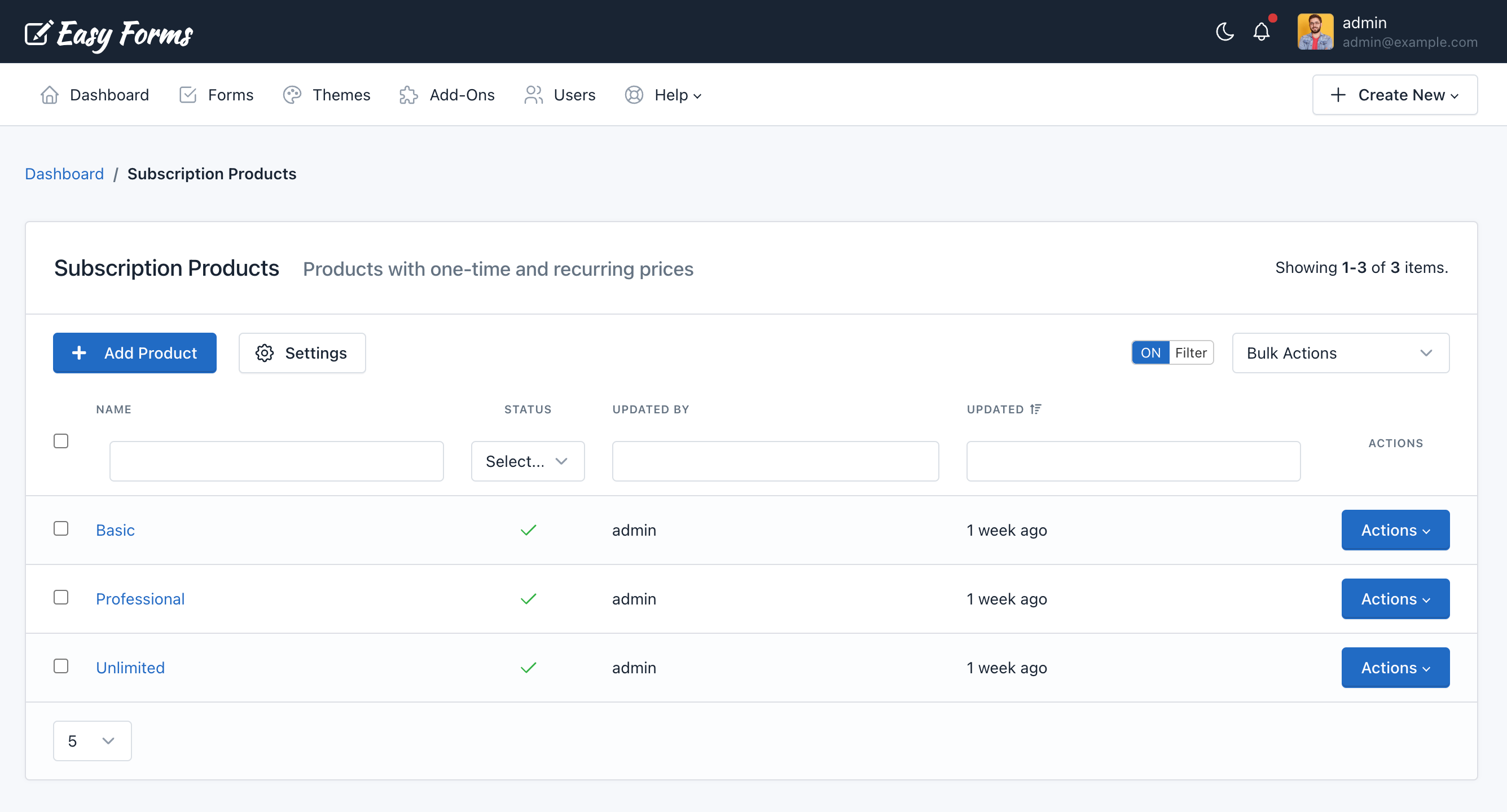
Task: Check the checkbox for the Basic product
Action: pos(61,528)
